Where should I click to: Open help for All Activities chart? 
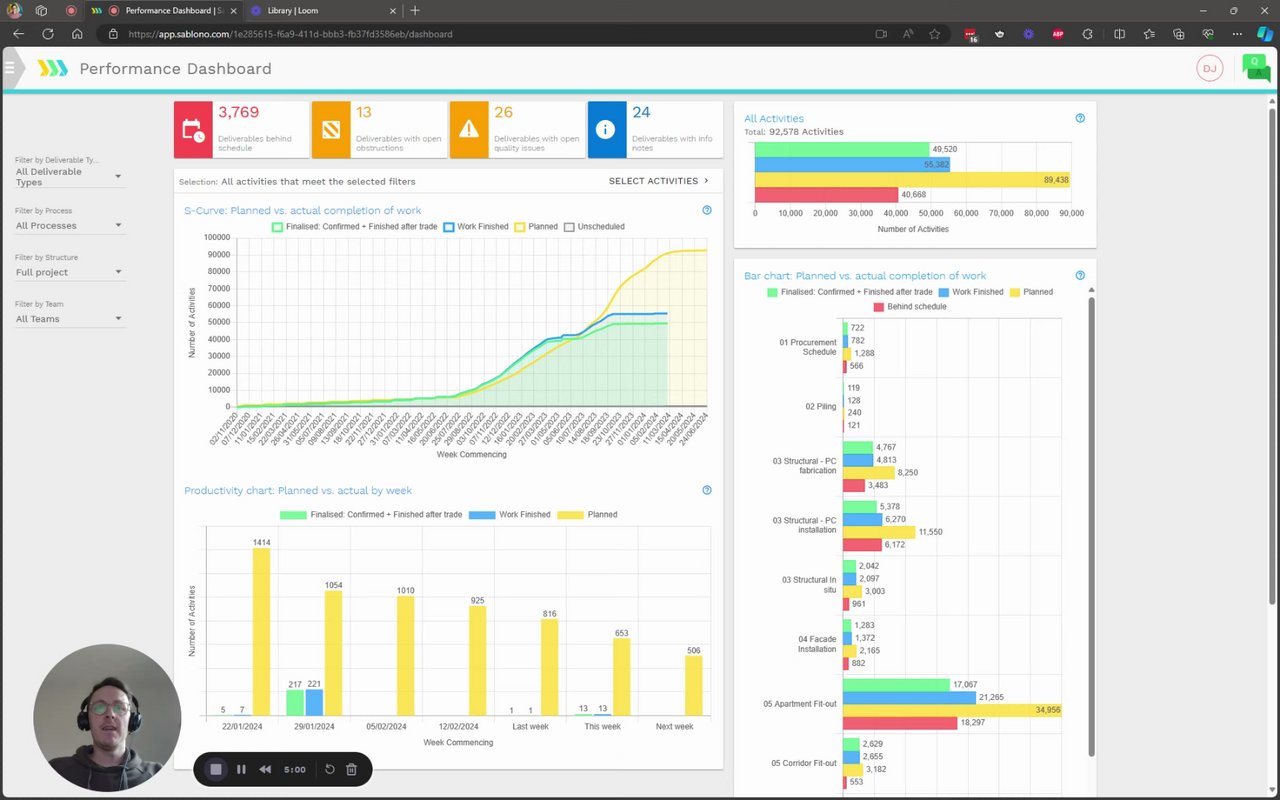click(x=1080, y=118)
